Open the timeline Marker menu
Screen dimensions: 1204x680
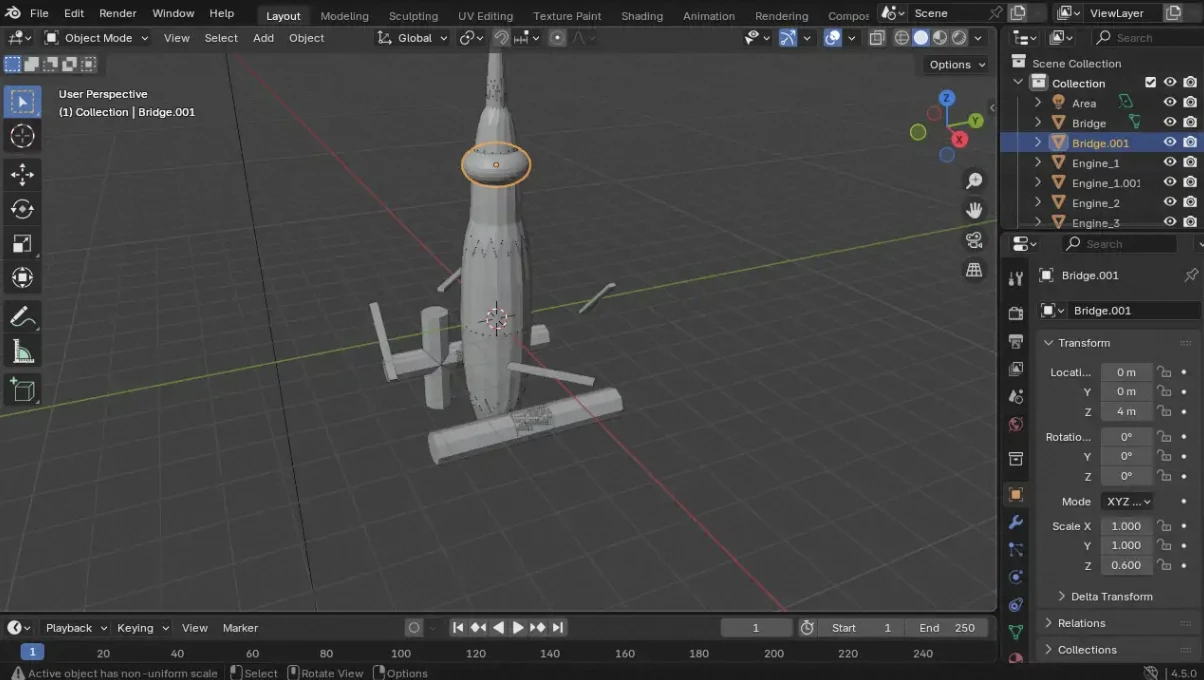[x=240, y=628]
